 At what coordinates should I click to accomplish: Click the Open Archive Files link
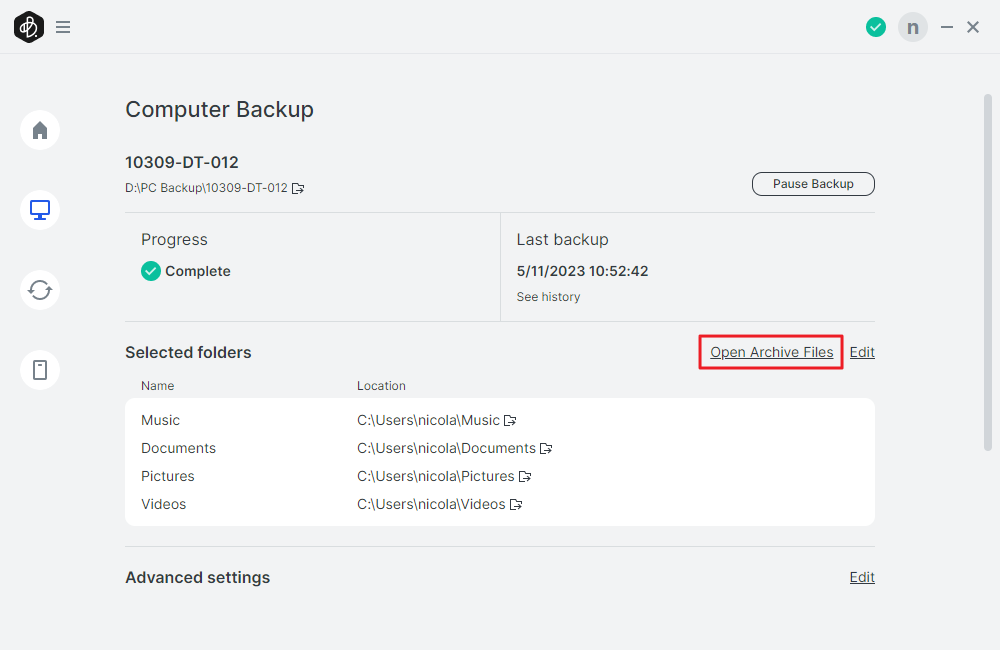tap(771, 352)
